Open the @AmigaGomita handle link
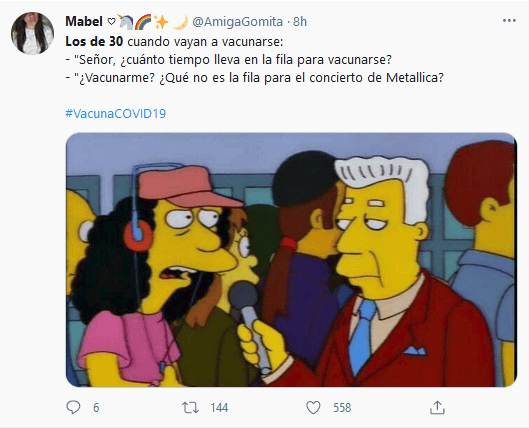Screen dimensions: 529x428 click(x=238, y=22)
